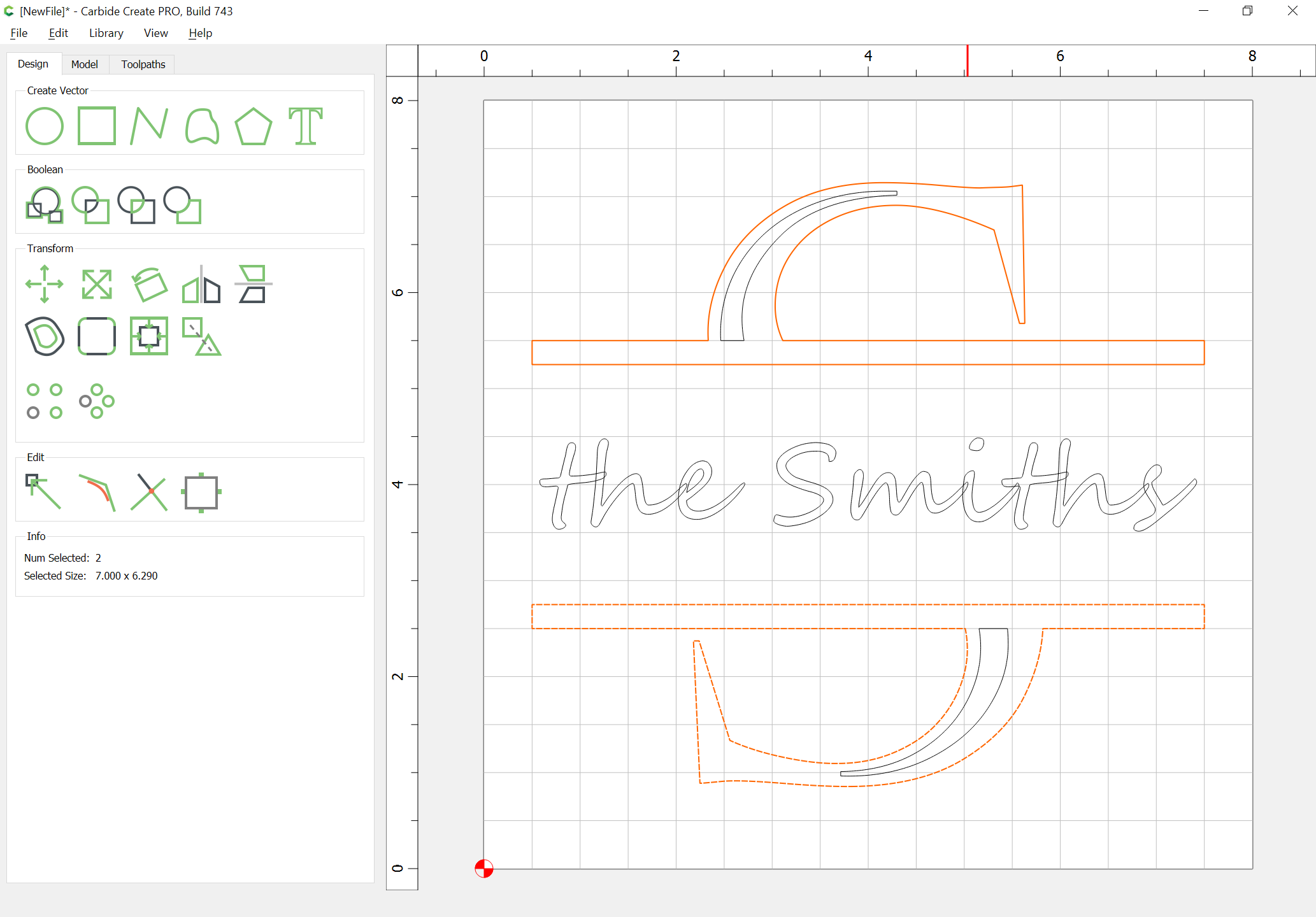Switch to the Toolpaths tab
The width and height of the screenshot is (1316, 917).
tap(143, 64)
